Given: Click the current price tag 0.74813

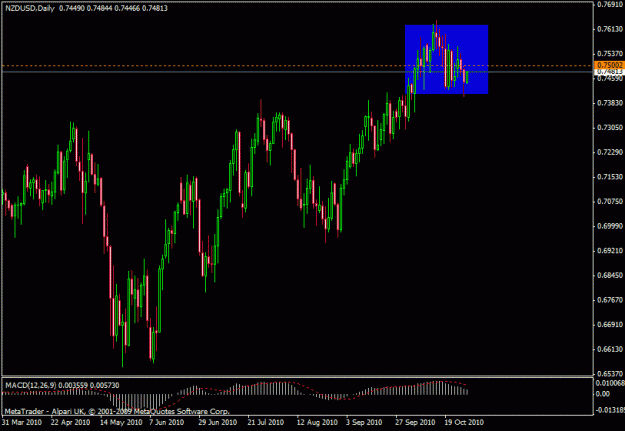Looking at the screenshot, I should [x=609, y=72].
